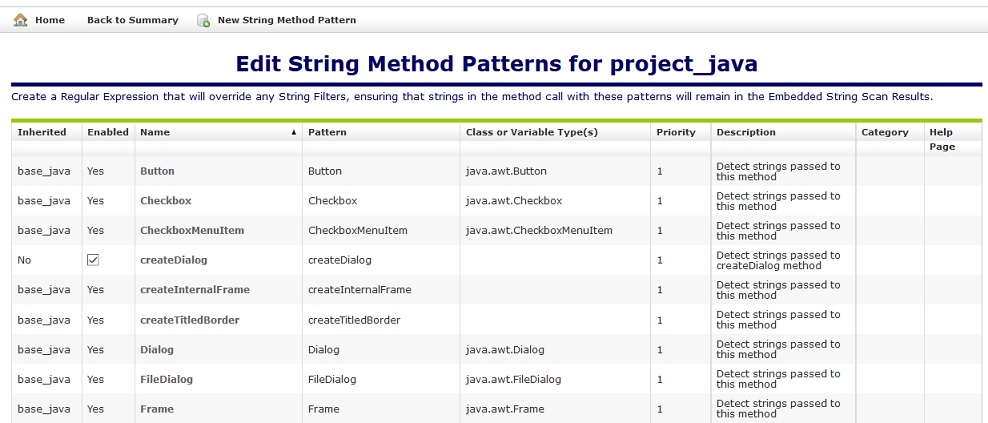The image size is (988, 423).
Task: Open the createDialog pattern name link
Action: [173, 260]
